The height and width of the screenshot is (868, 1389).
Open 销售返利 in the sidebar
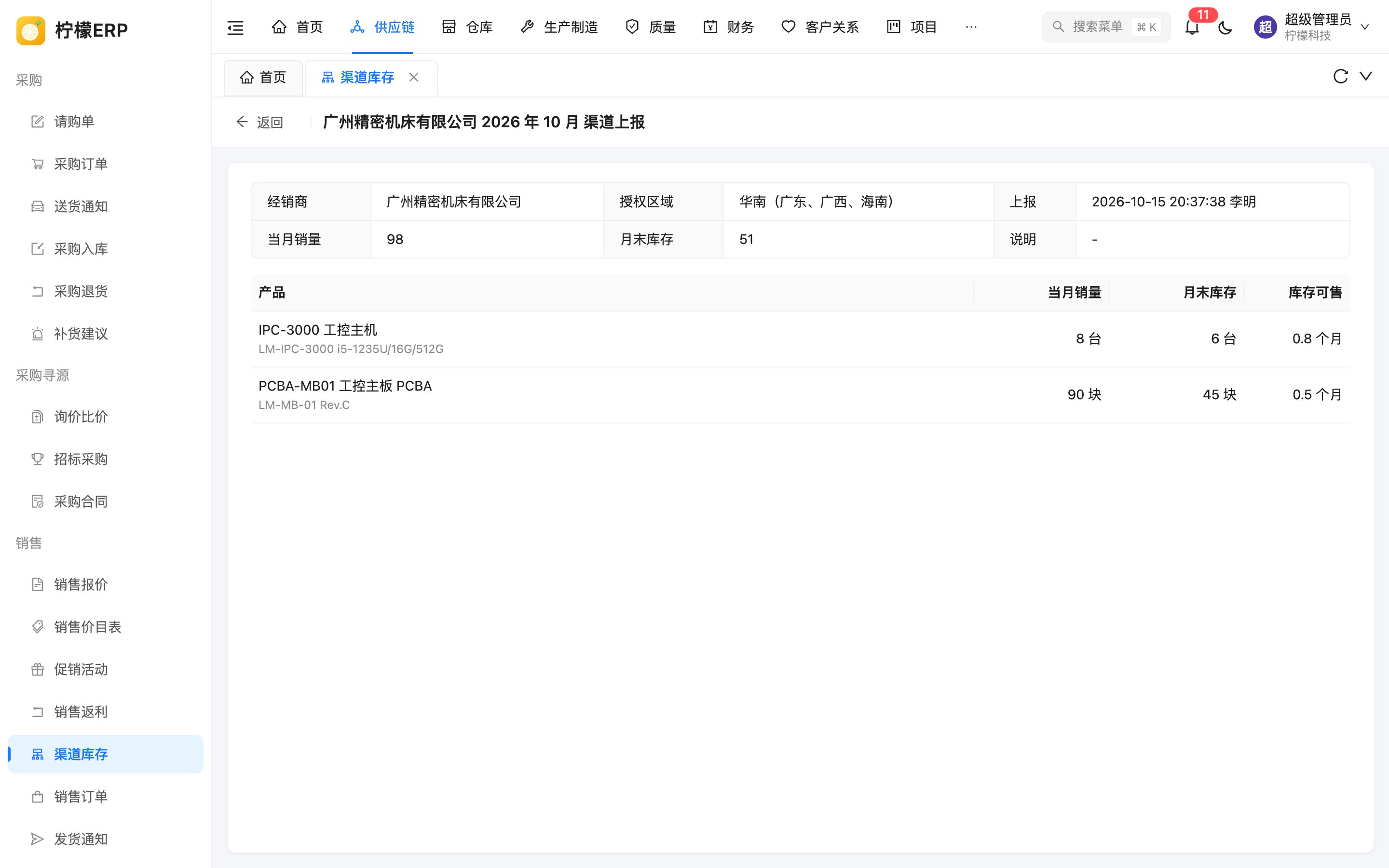click(106, 712)
